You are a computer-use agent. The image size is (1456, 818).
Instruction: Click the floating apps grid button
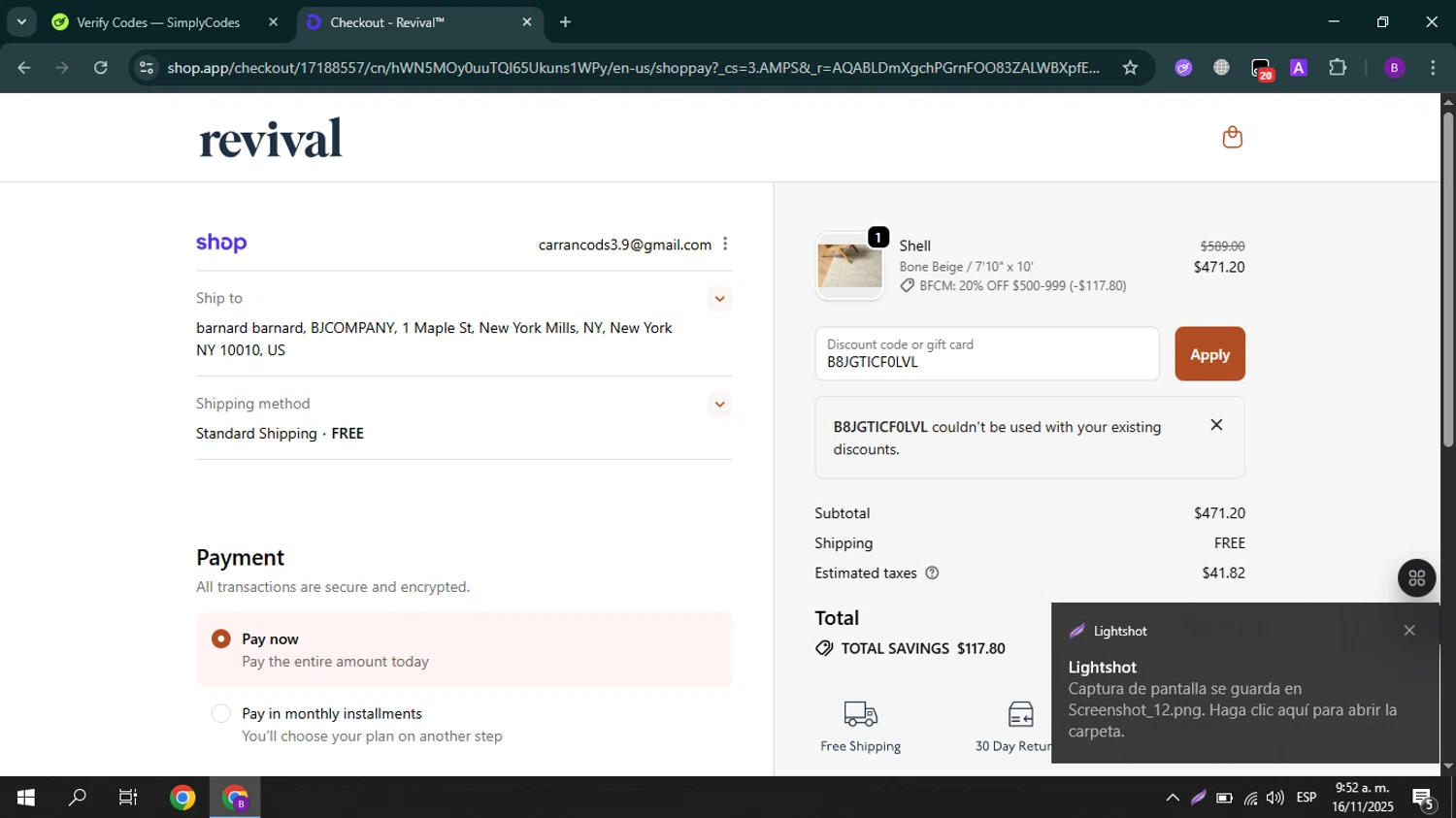[1416, 577]
